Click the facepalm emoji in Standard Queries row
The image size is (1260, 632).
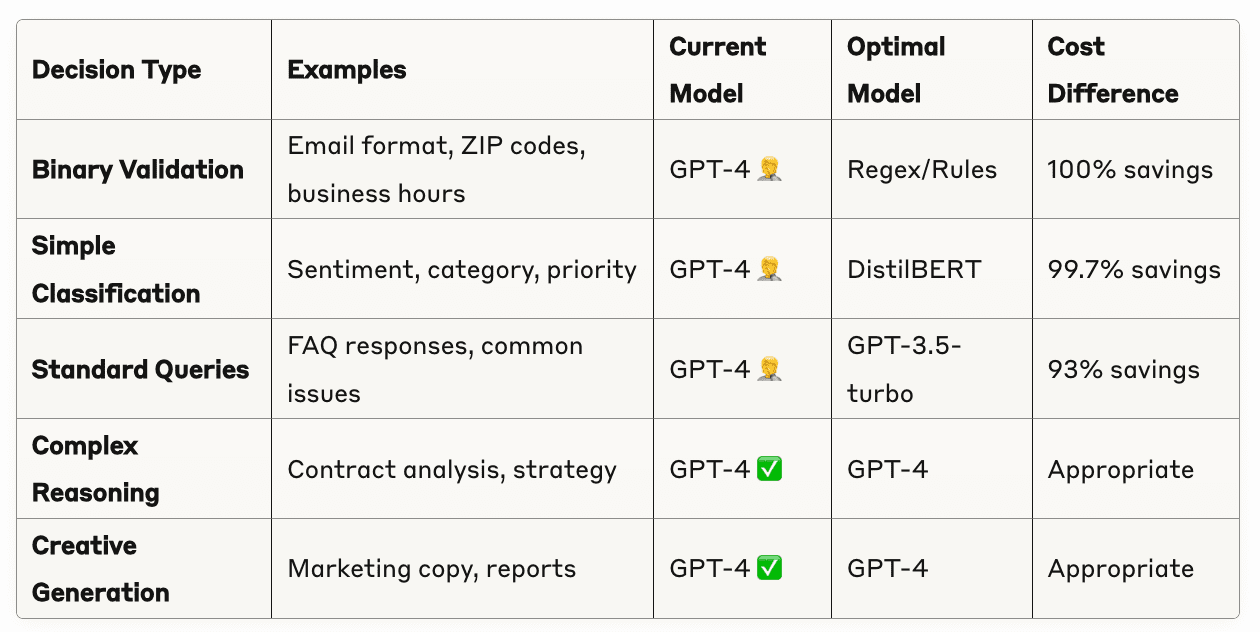(x=769, y=369)
